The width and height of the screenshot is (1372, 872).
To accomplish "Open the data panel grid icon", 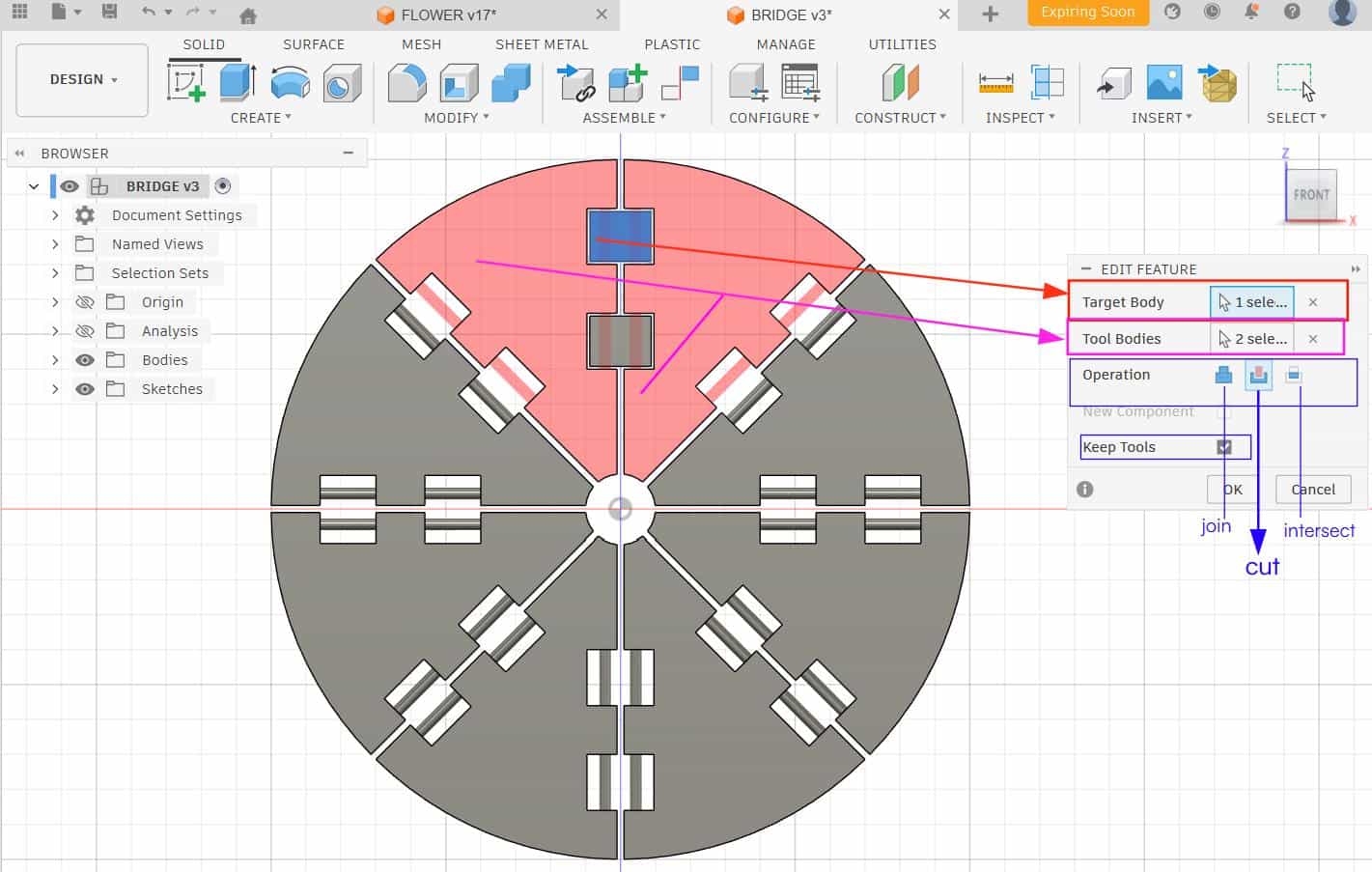I will (x=19, y=13).
